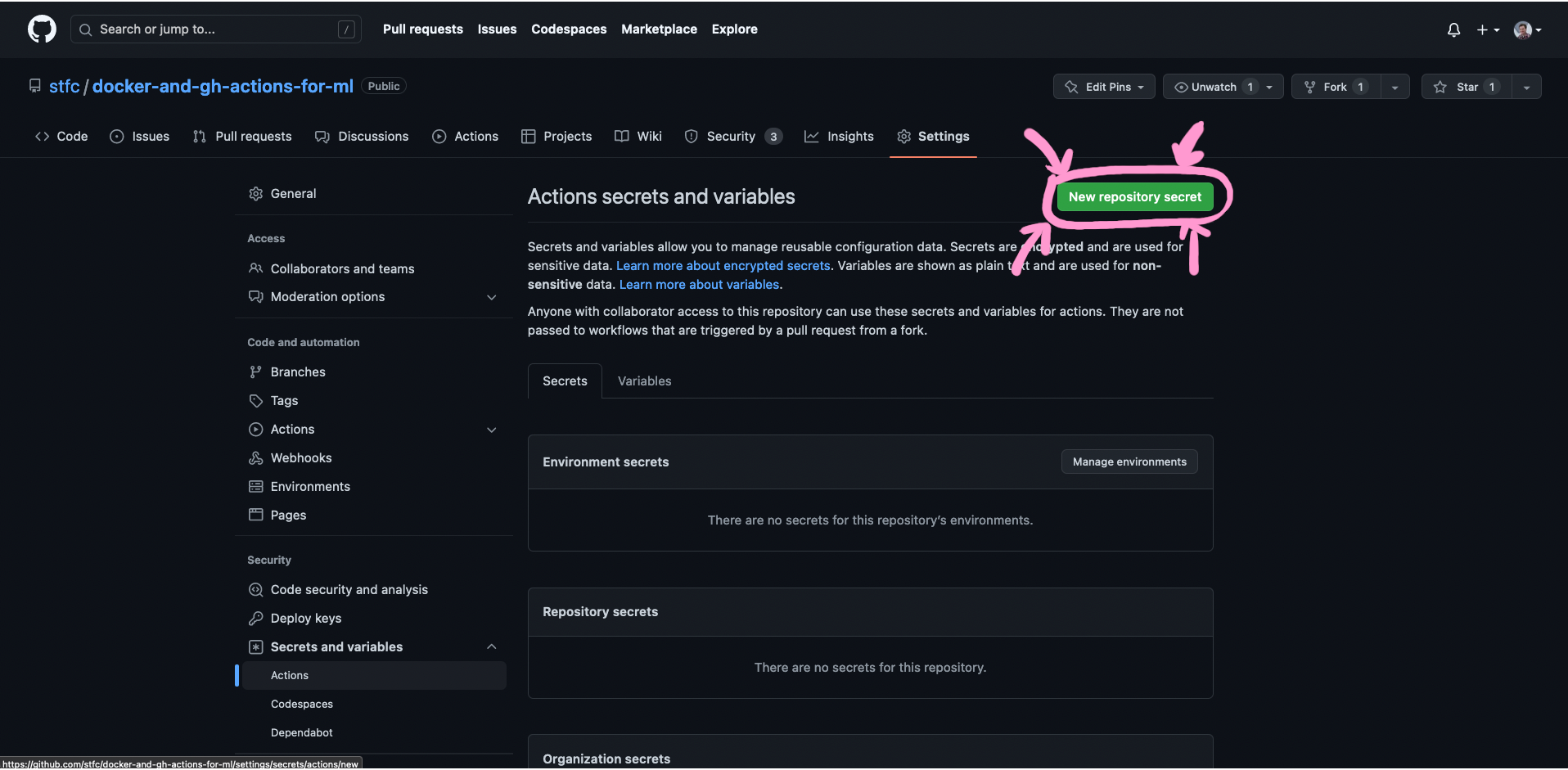Open the notifications bell icon
This screenshot has height=770, width=1568.
tap(1453, 29)
